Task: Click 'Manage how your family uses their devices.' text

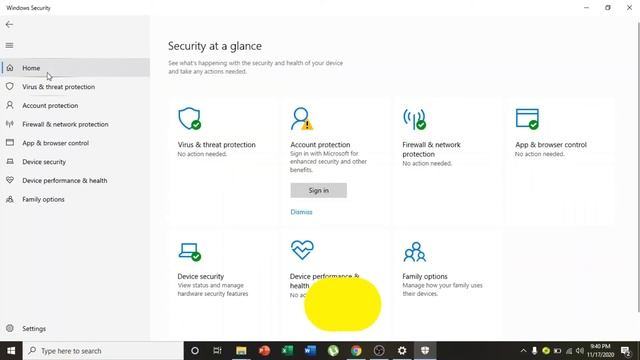Action: [x=442, y=289]
